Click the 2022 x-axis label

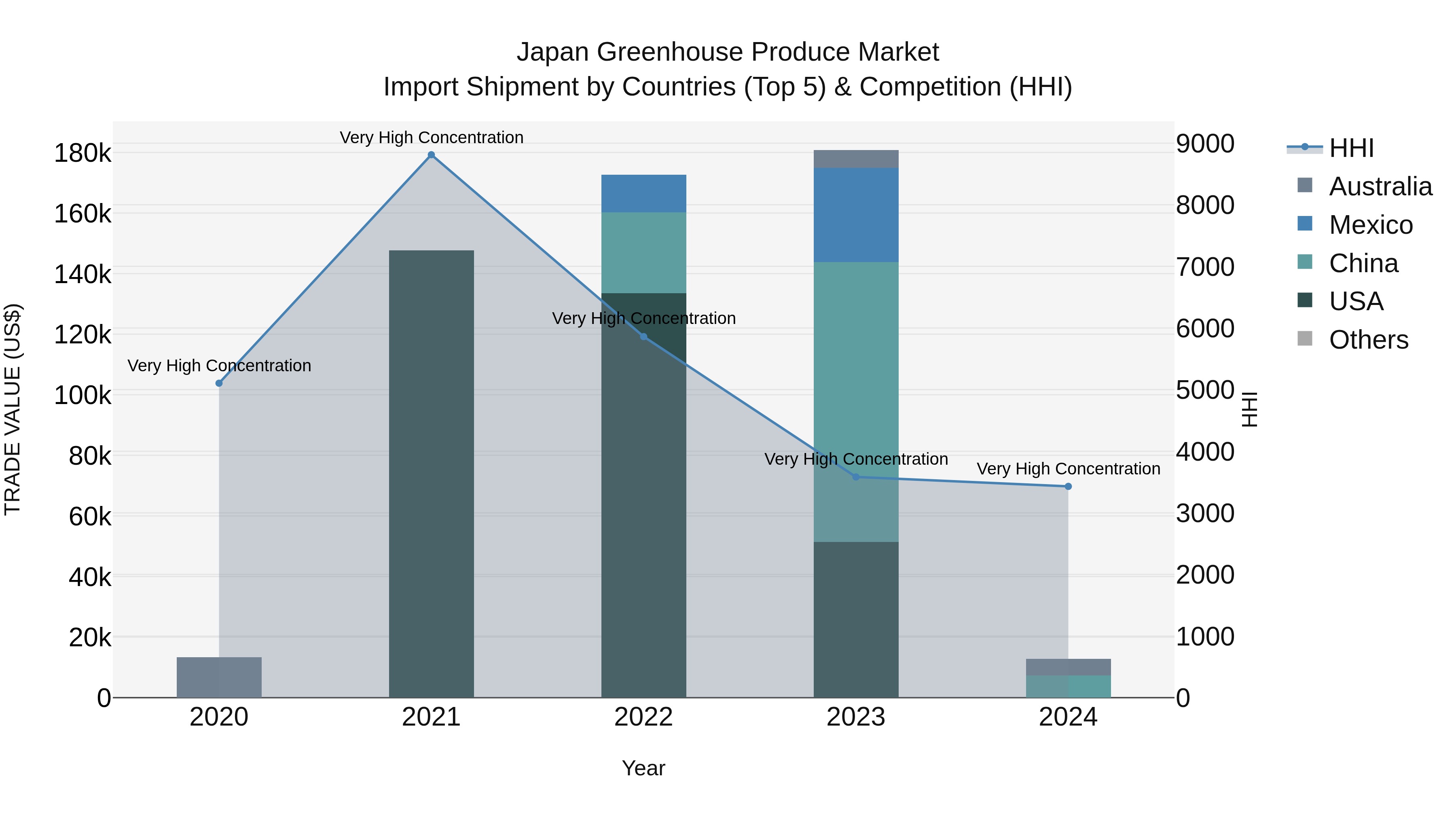coord(643,717)
